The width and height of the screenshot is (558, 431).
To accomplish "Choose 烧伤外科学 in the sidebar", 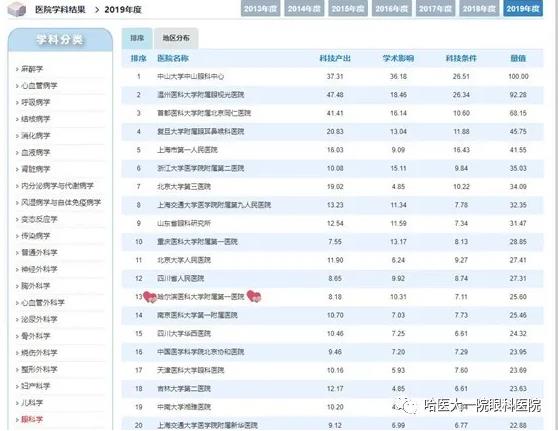I will click(x=39, y=353).
